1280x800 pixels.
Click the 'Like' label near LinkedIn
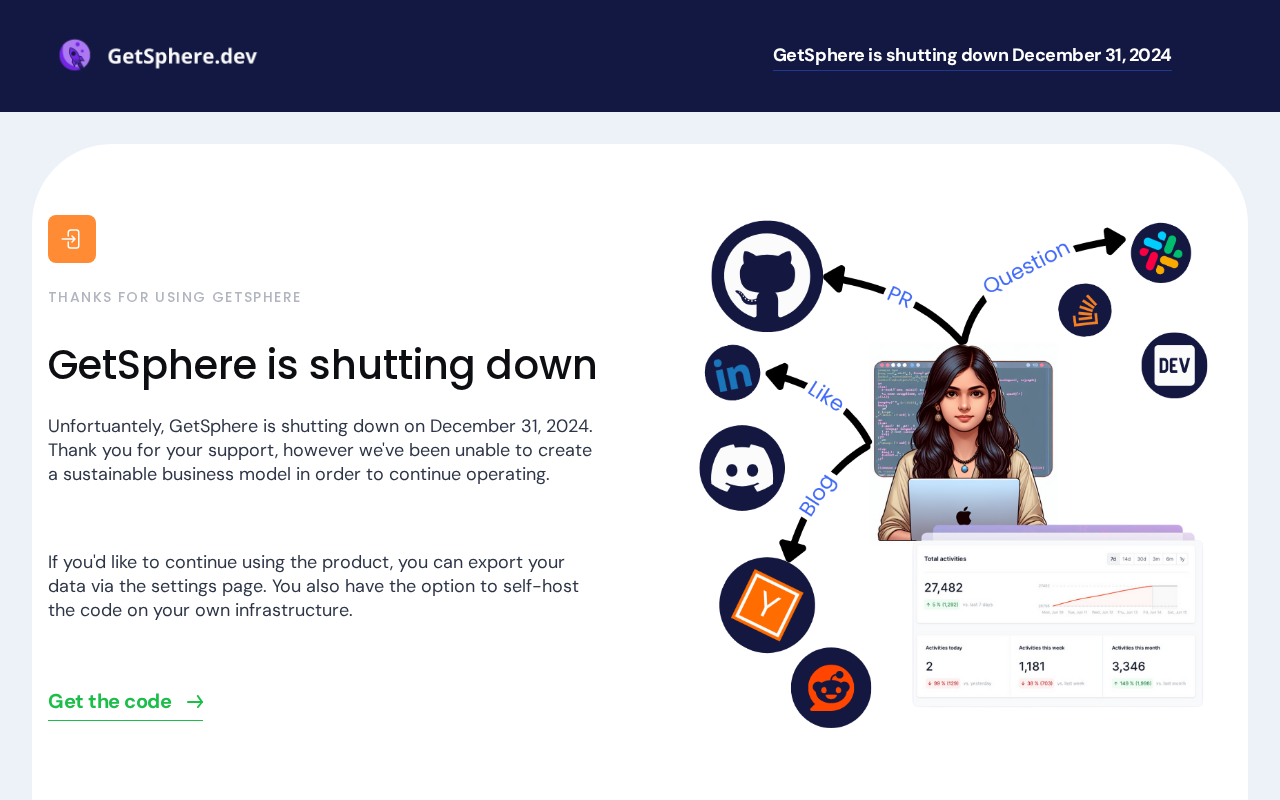click(825, 396)
